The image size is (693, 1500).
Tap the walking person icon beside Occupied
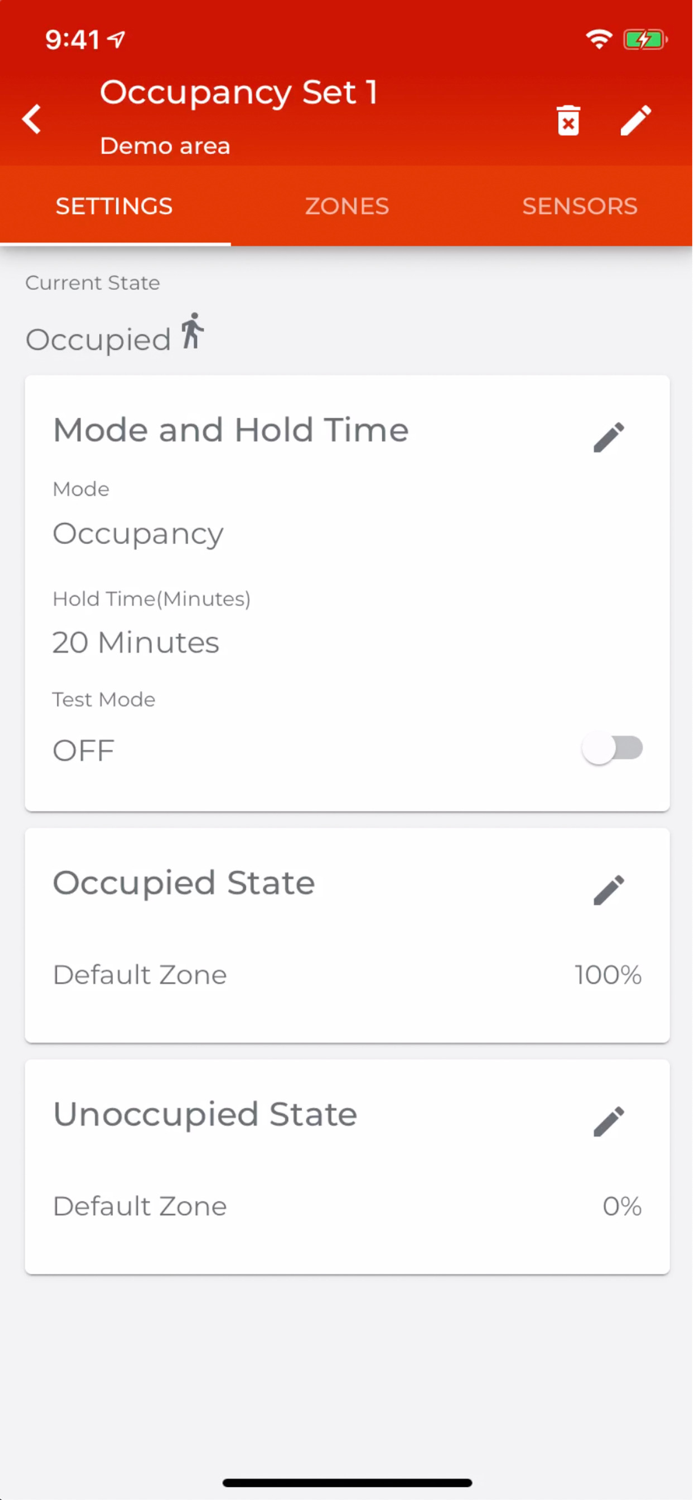[190, 328]
